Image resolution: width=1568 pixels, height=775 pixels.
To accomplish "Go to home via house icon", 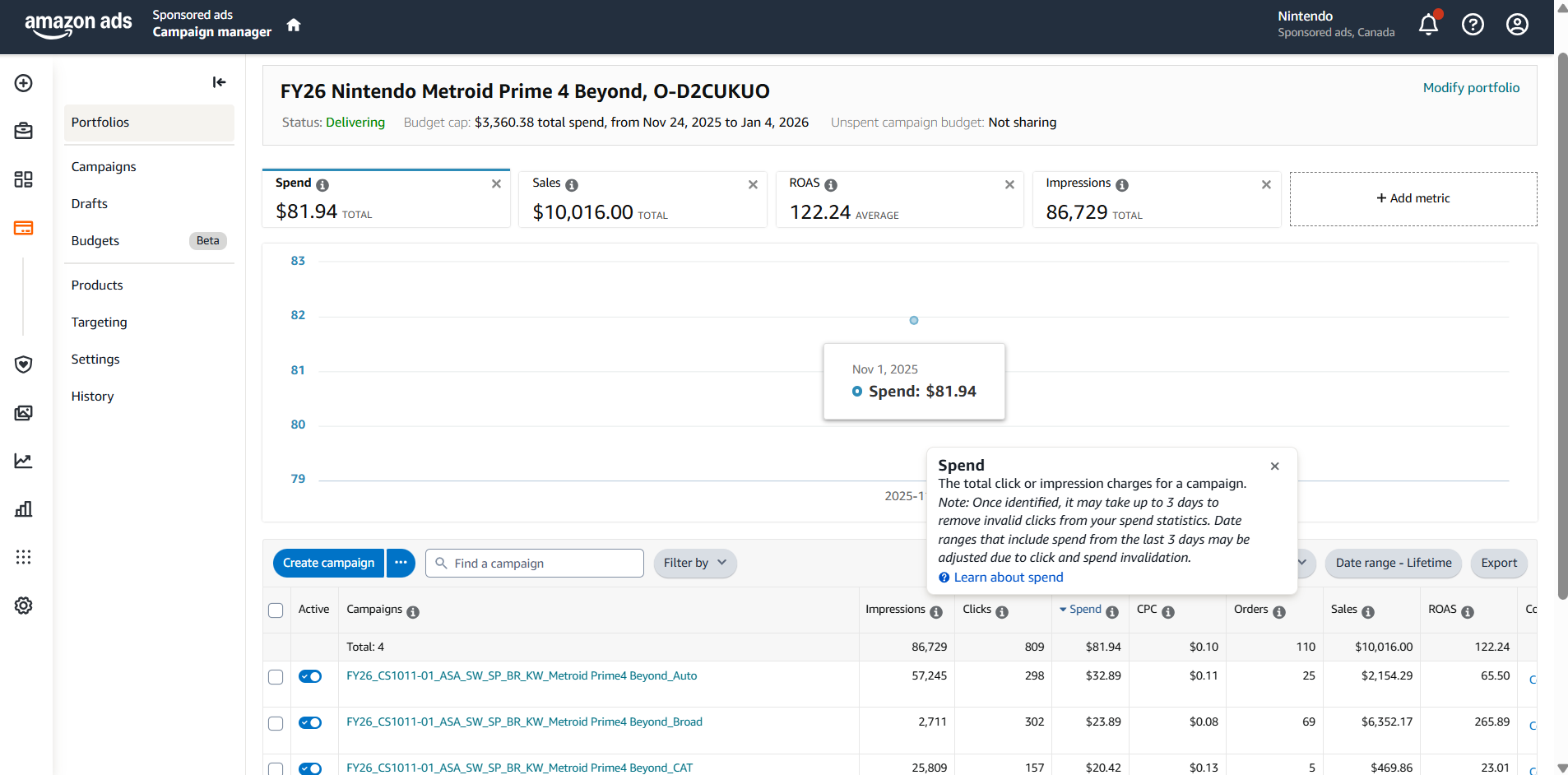I will pyautogui.click(x=294, y=25).
